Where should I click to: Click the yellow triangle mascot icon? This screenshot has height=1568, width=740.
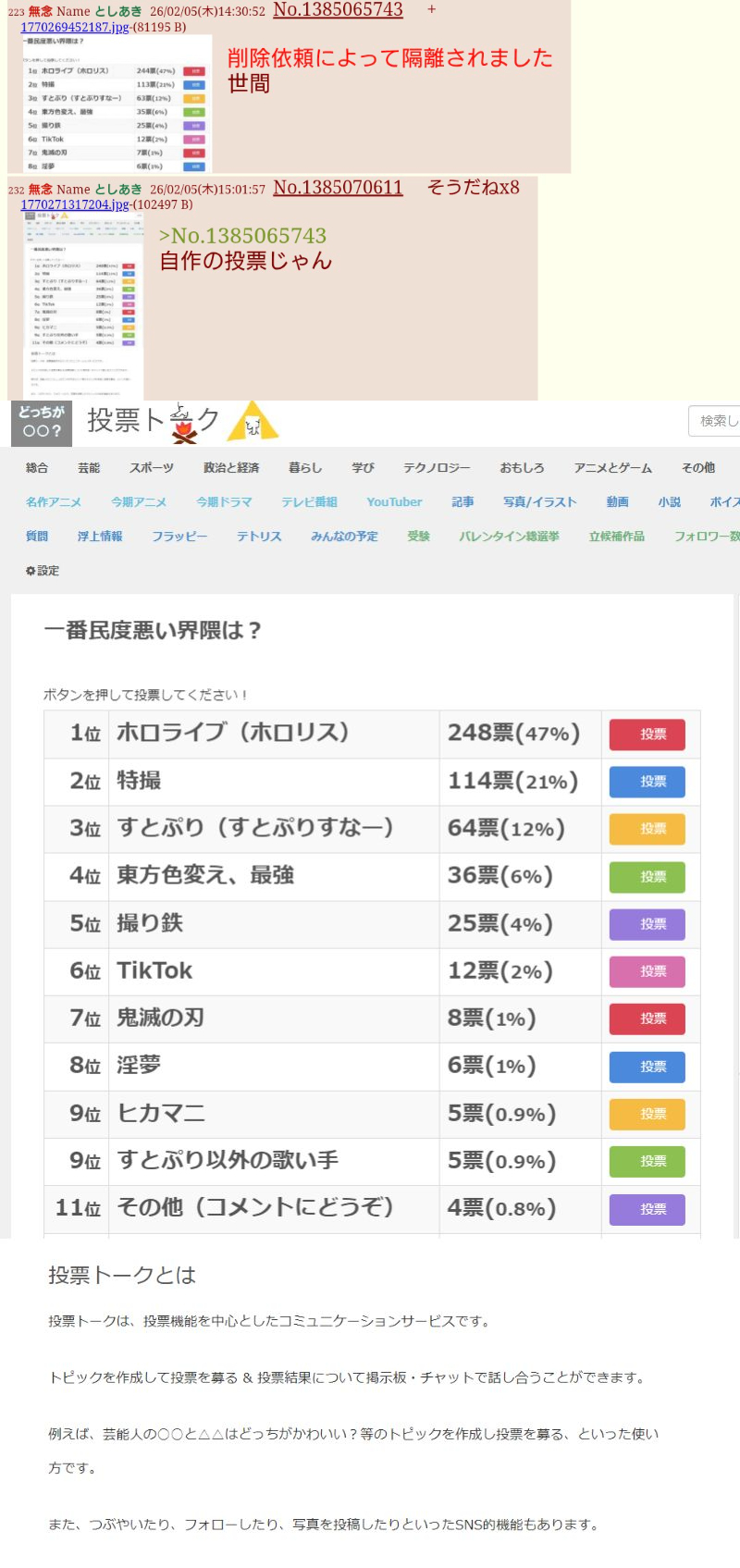[252, 423]
